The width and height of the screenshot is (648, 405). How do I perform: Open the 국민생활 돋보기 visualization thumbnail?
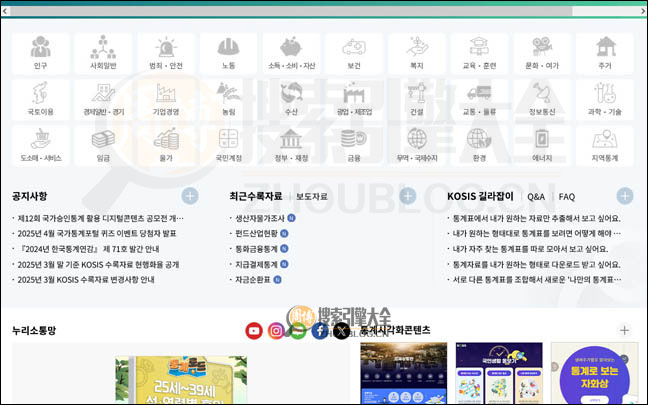(499, 373)
